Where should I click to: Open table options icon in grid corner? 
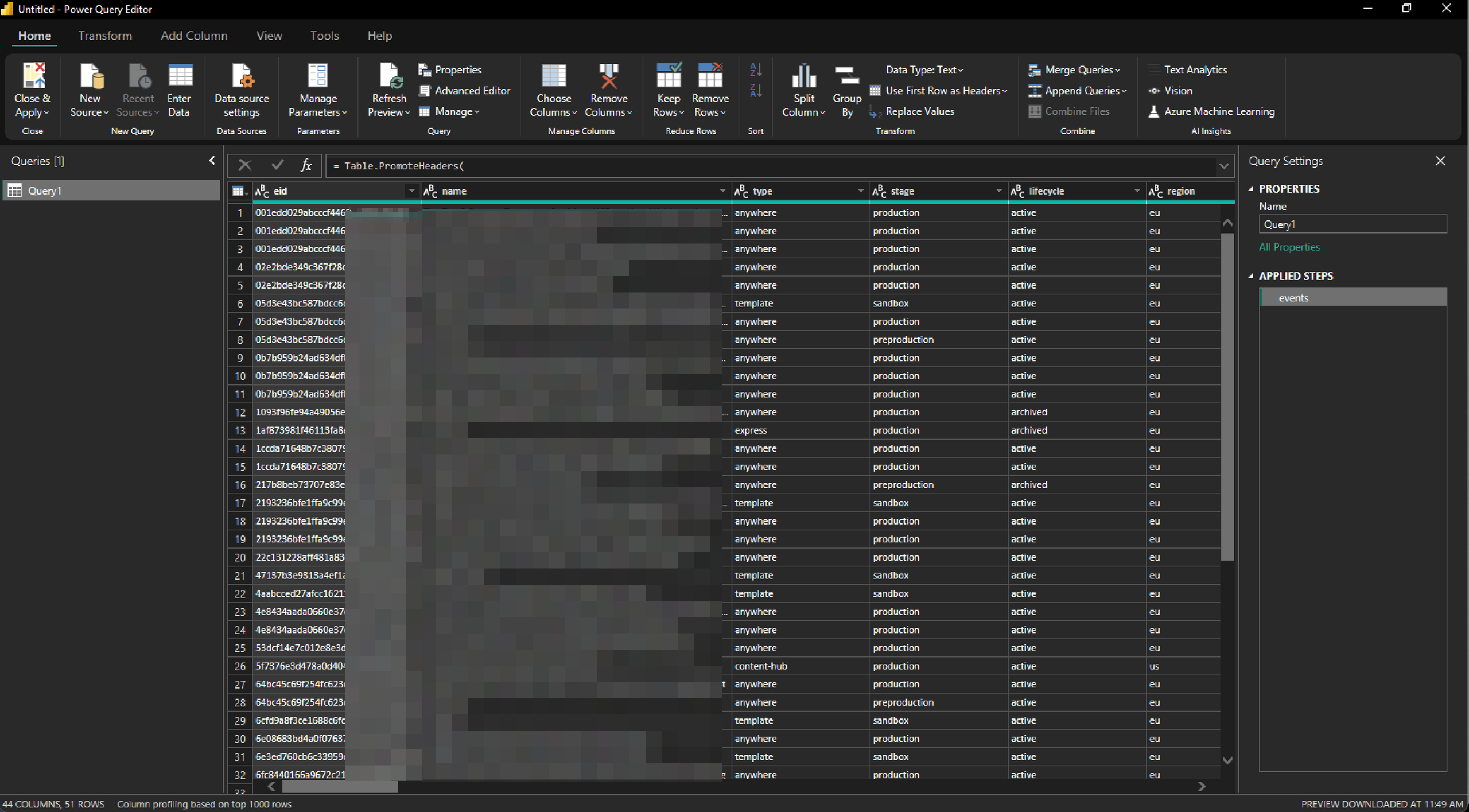(x=239, y=191)
